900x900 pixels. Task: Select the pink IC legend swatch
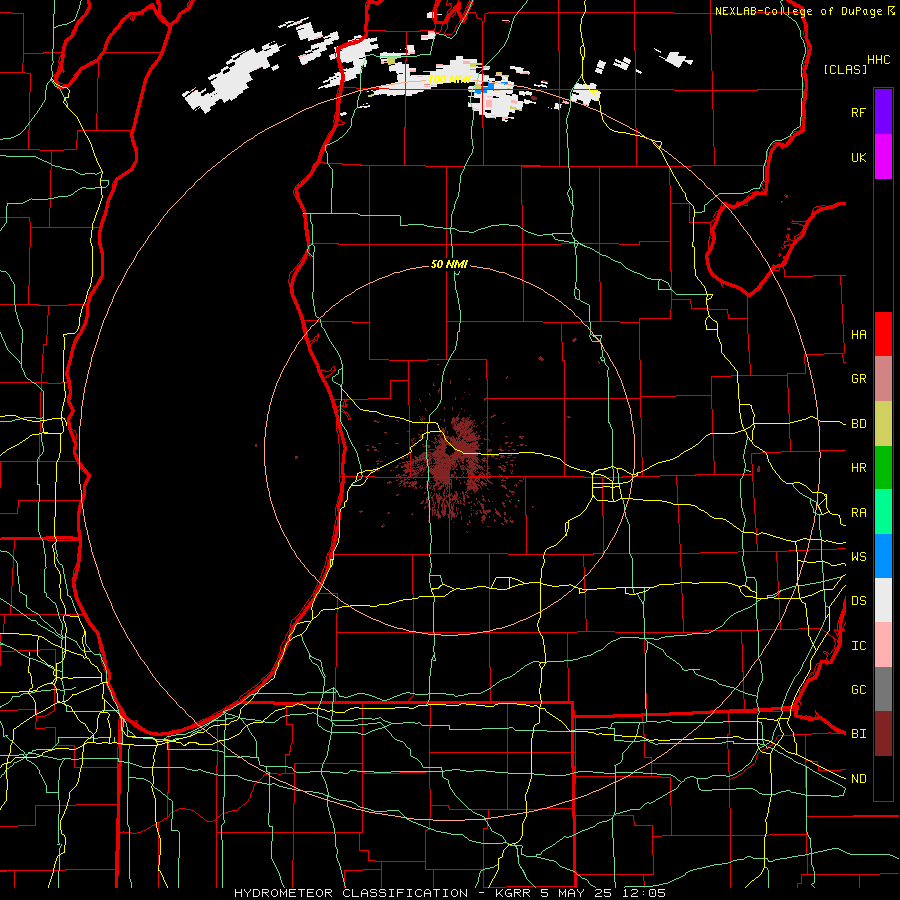point(883,645)
